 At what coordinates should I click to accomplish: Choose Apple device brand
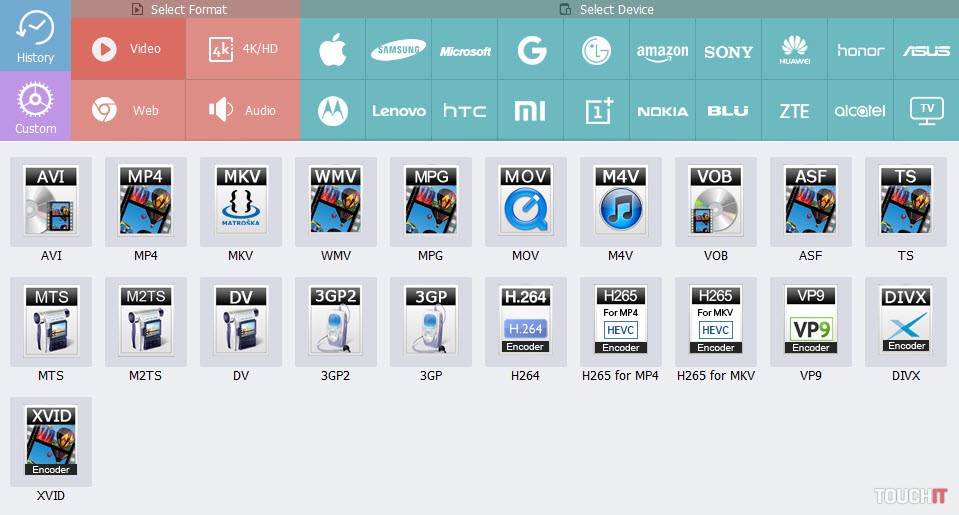(x=333, y=49)
